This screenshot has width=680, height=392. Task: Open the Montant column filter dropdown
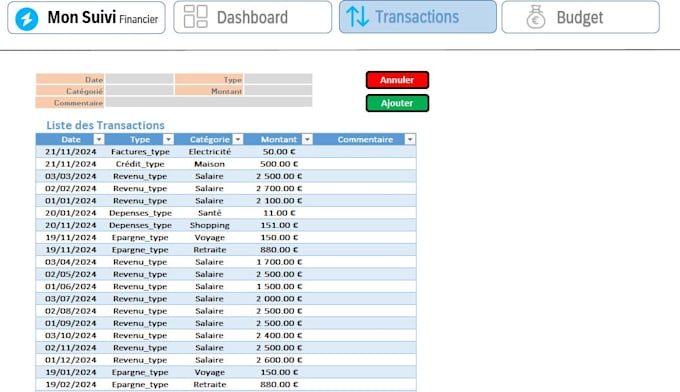(307, 139)
